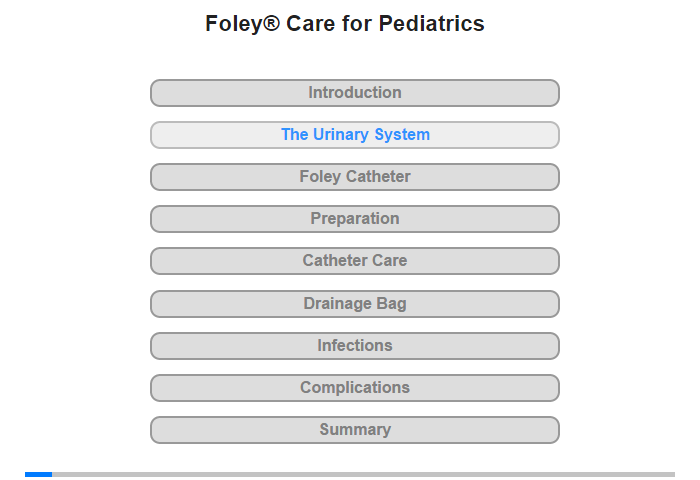Go to the Summary section

point(354,430)
